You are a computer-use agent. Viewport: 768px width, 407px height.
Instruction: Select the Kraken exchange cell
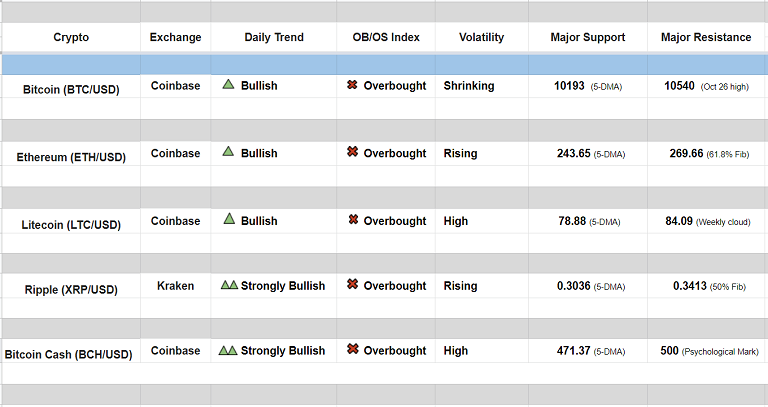pos(175,286)
